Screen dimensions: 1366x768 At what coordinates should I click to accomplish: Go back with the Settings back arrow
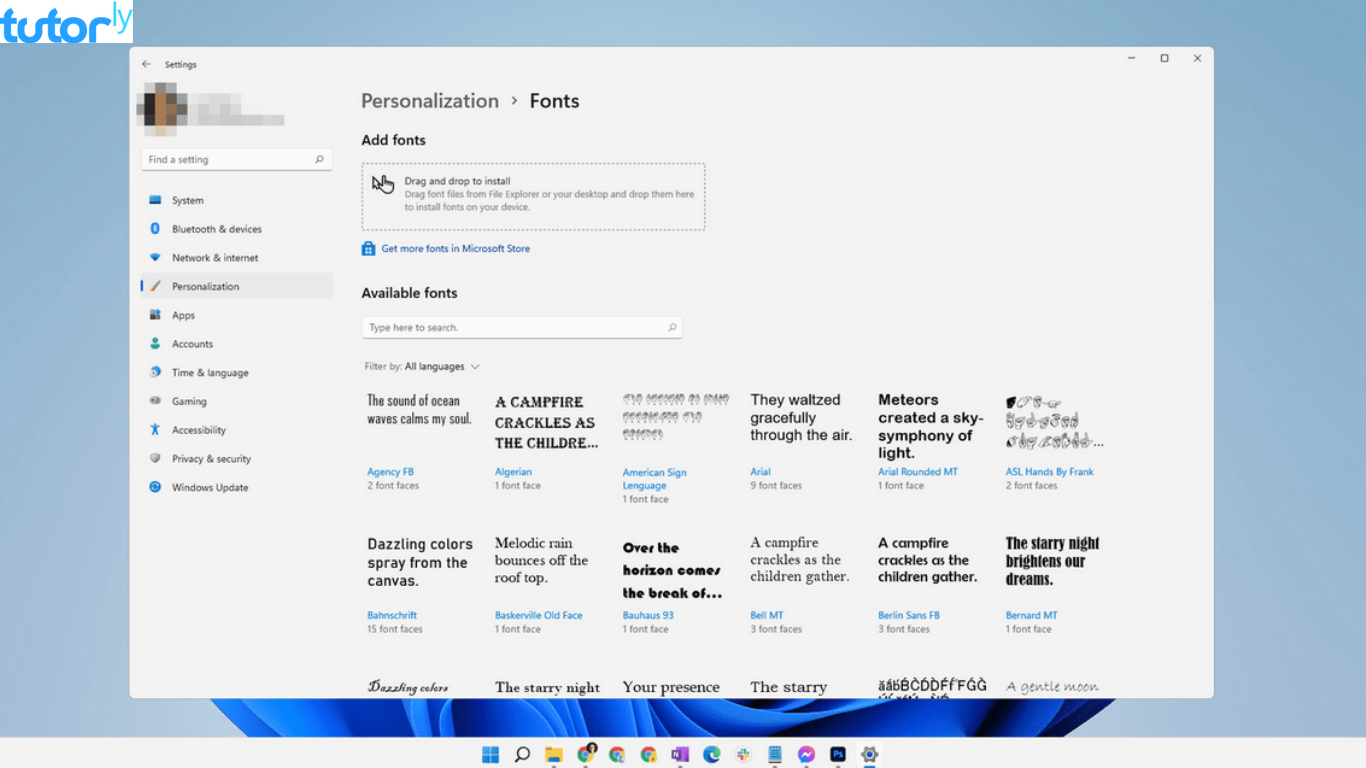(x=147, y=64)
